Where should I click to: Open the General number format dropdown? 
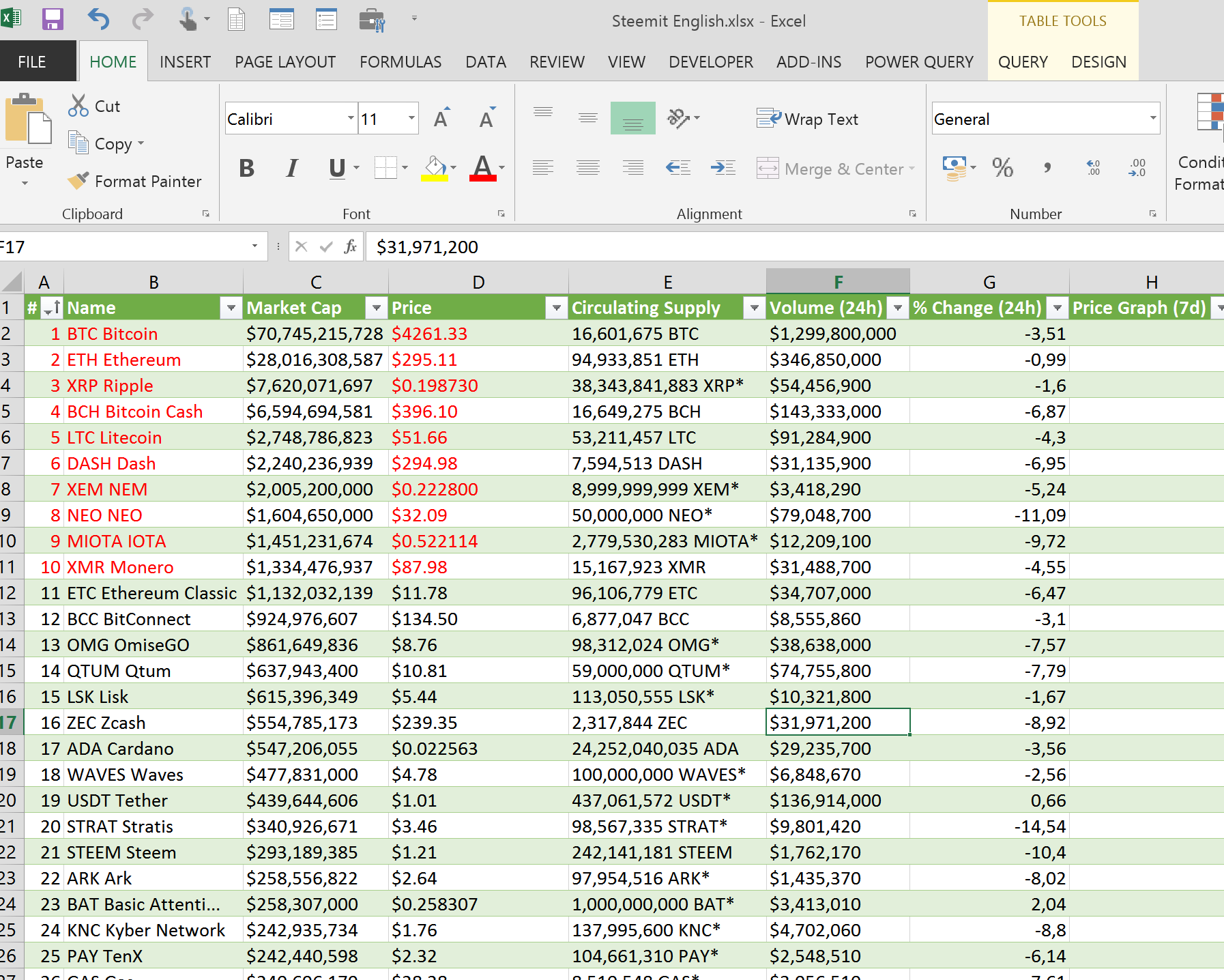tap(1152, 118)
